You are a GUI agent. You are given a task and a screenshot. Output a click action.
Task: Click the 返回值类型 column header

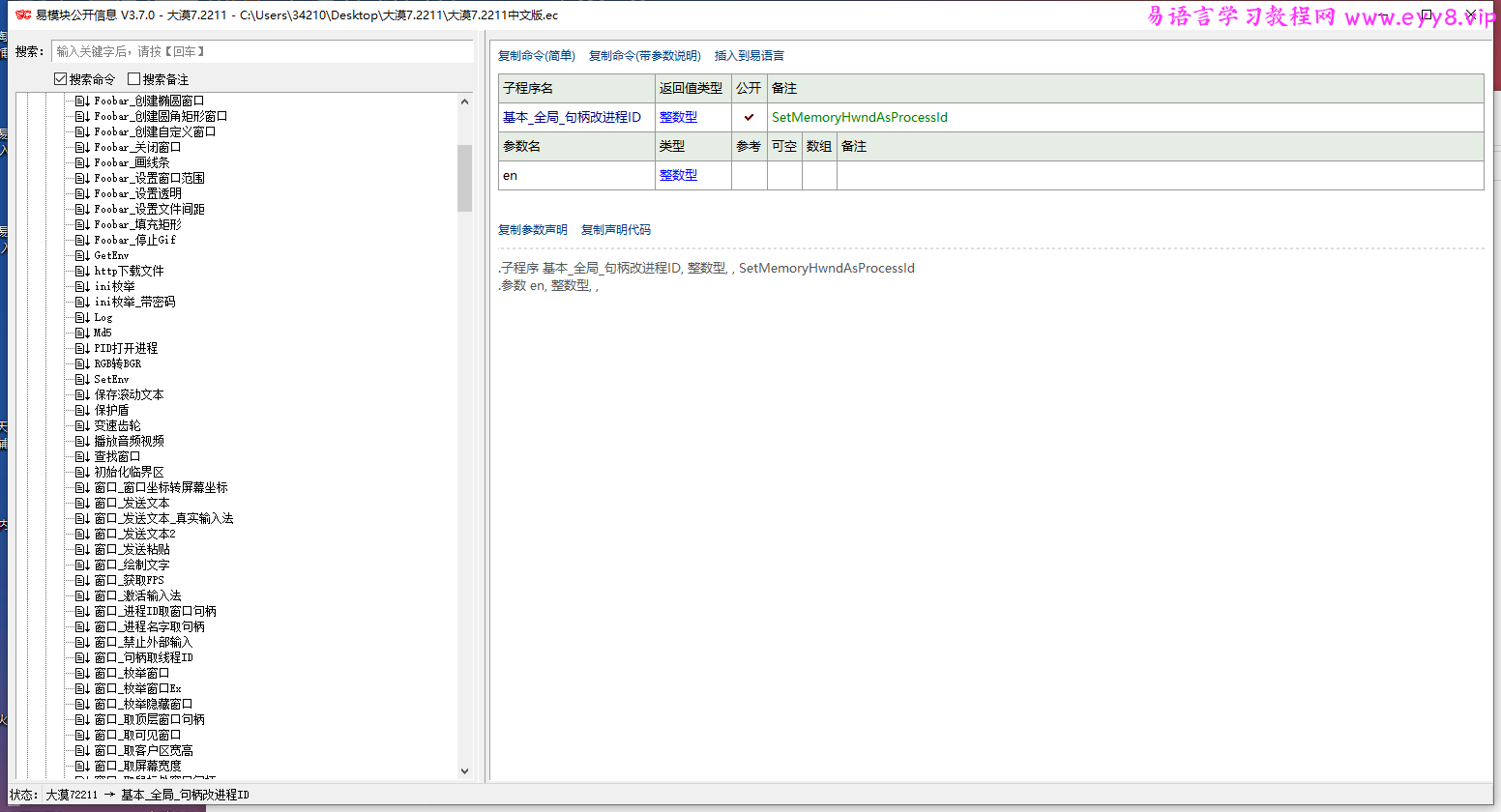click(x=693, y=88)
